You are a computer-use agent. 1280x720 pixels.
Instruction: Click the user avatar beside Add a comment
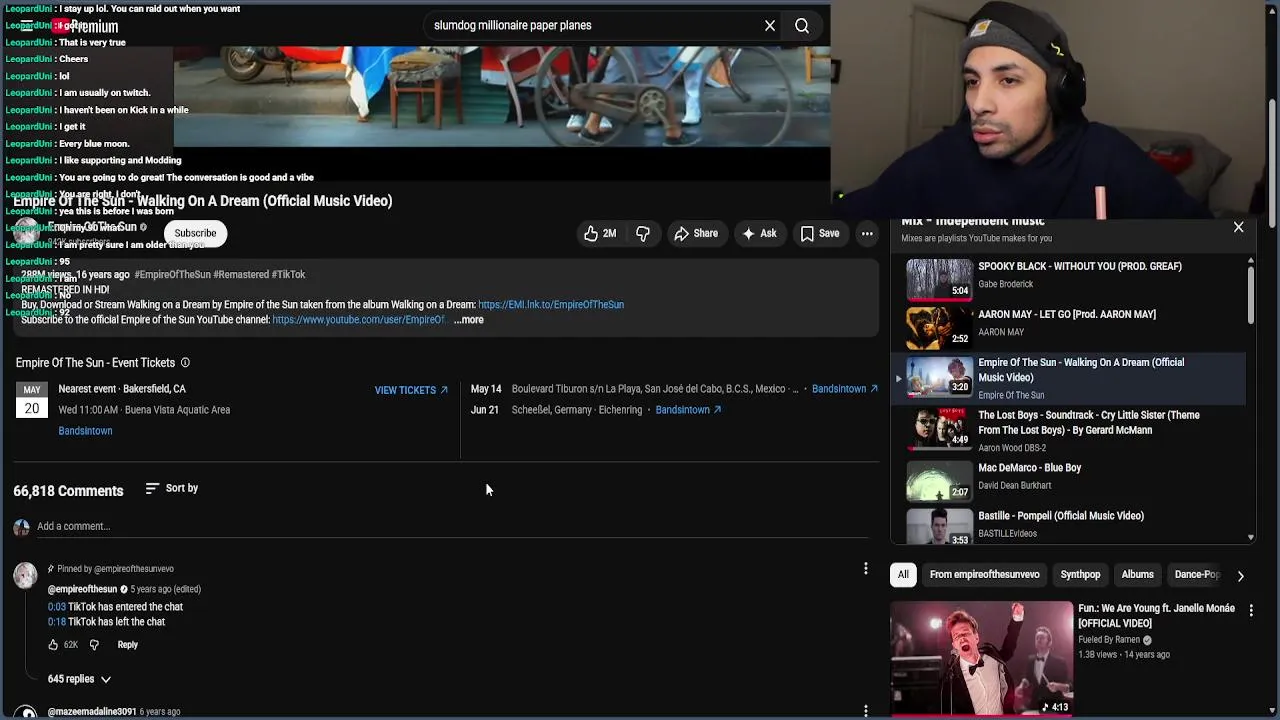click(21, 527)
